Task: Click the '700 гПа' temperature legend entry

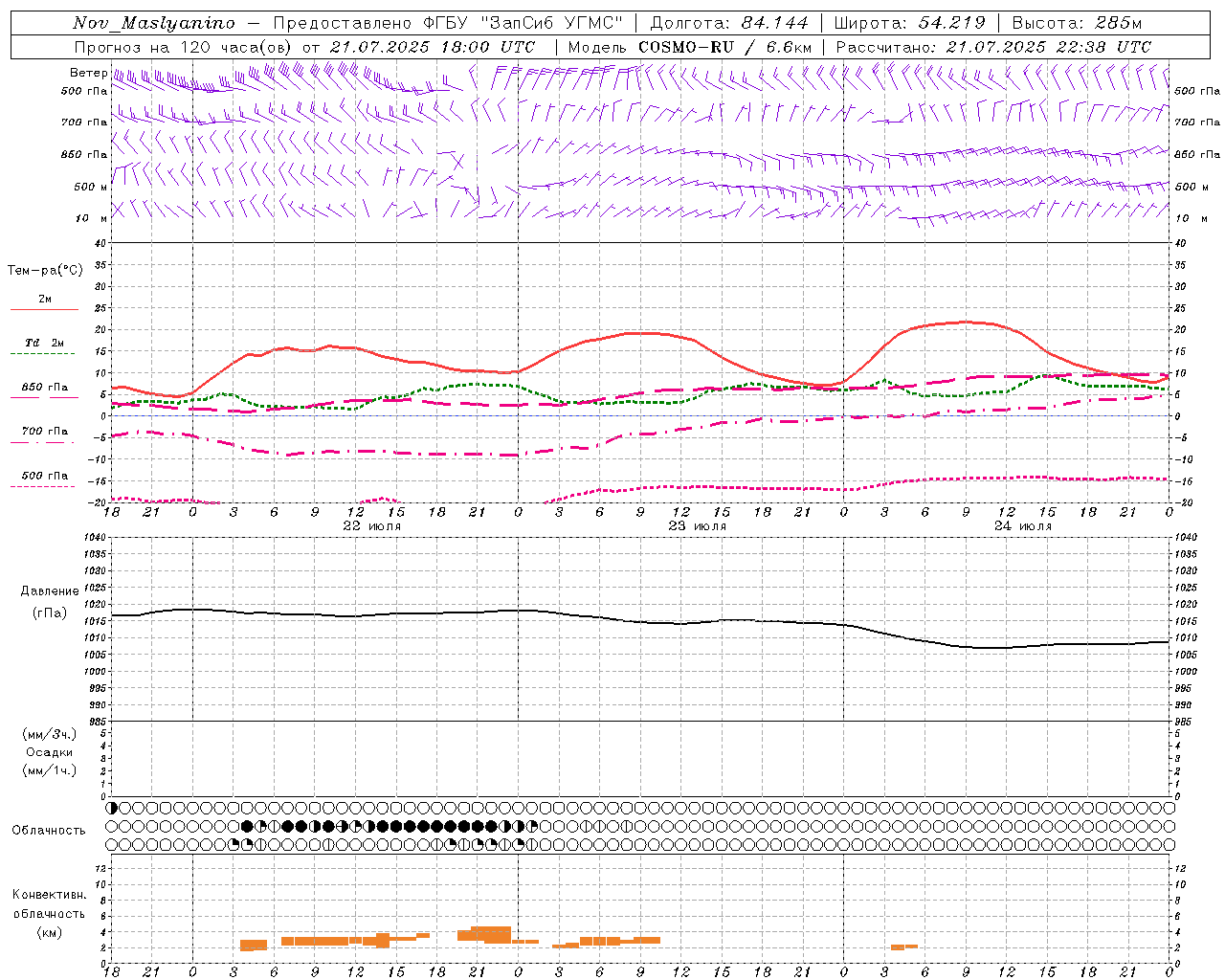Action: pos(44,432)
